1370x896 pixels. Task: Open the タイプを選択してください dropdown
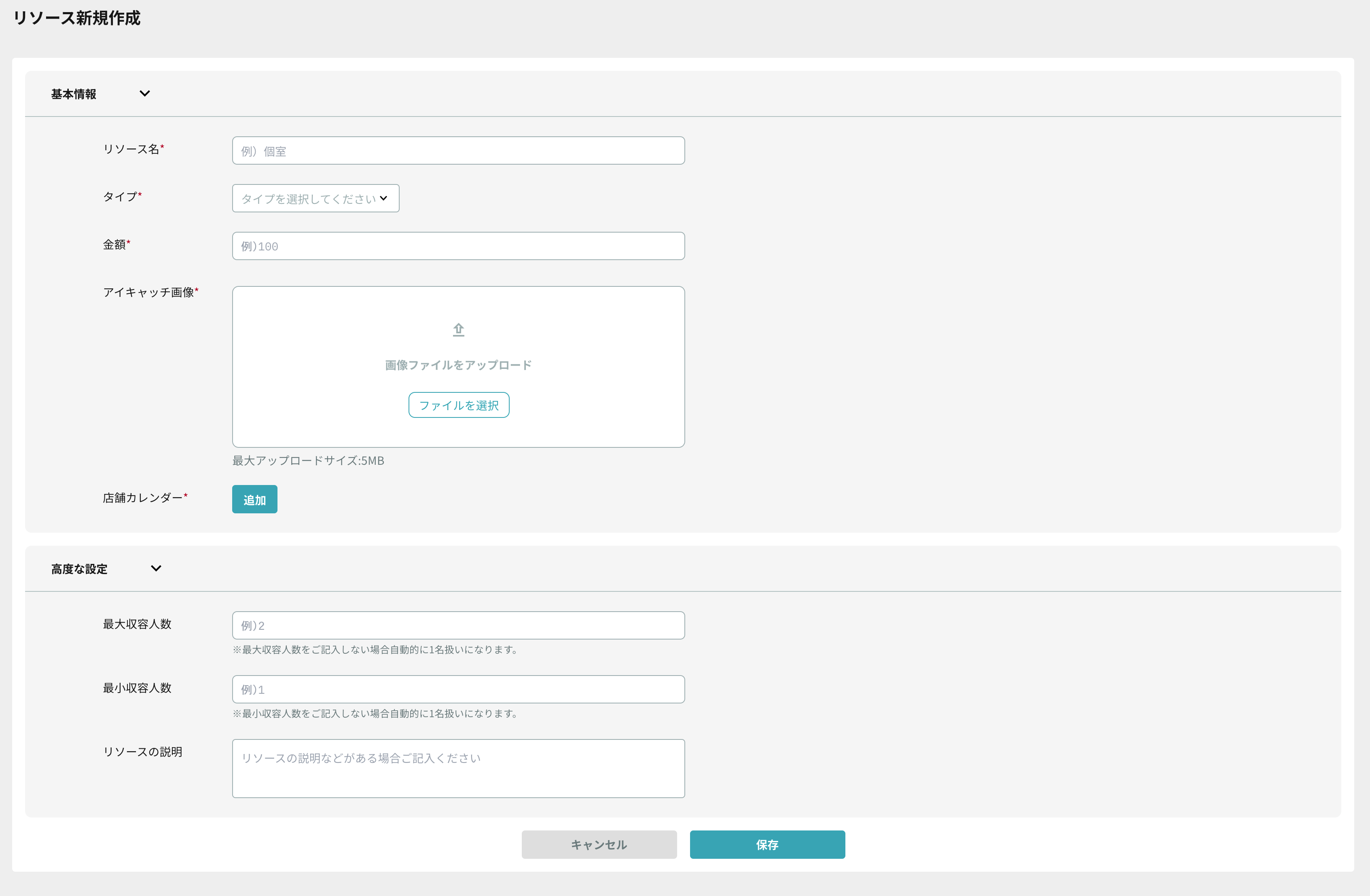(316, 198)
